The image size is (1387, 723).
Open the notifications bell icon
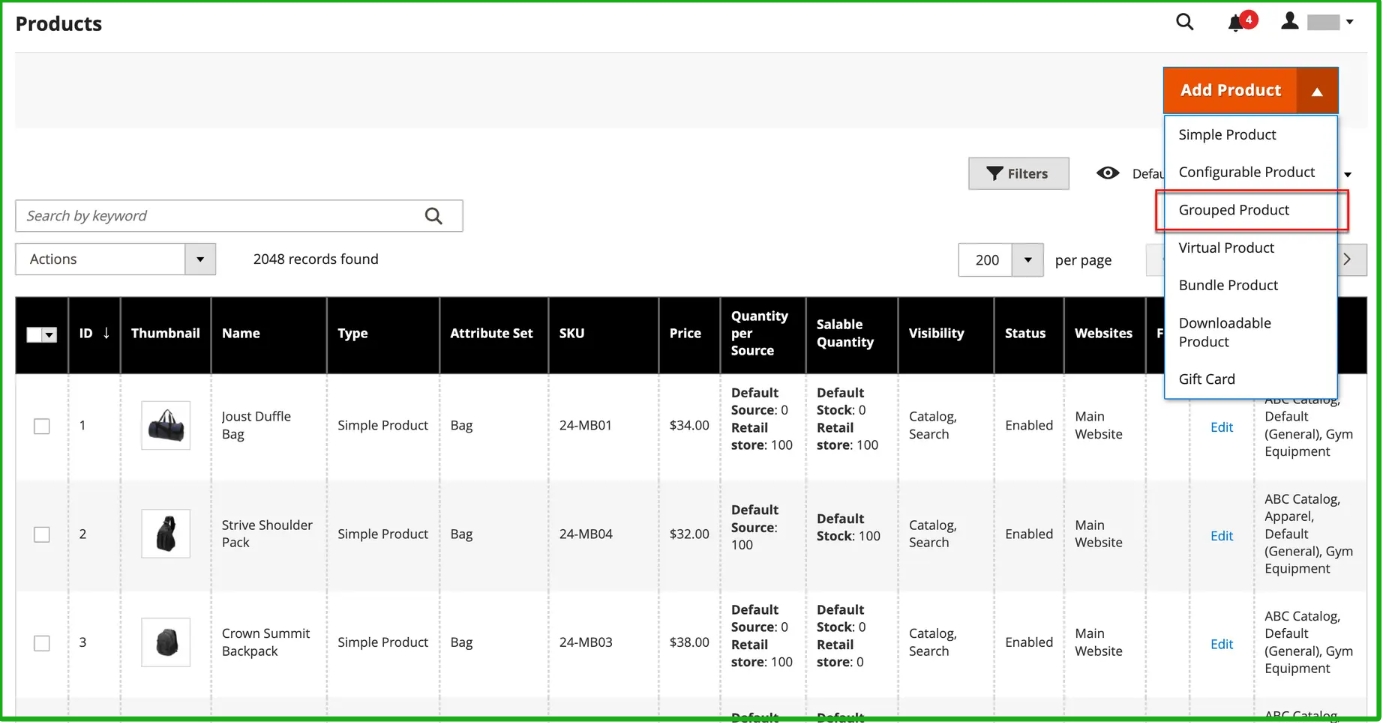[1237, 22]
